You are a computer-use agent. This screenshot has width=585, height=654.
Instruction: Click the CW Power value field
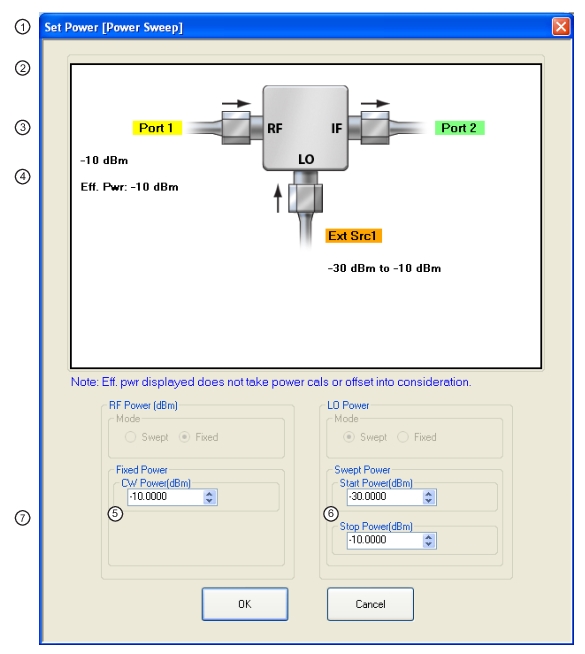coord(166,497)
